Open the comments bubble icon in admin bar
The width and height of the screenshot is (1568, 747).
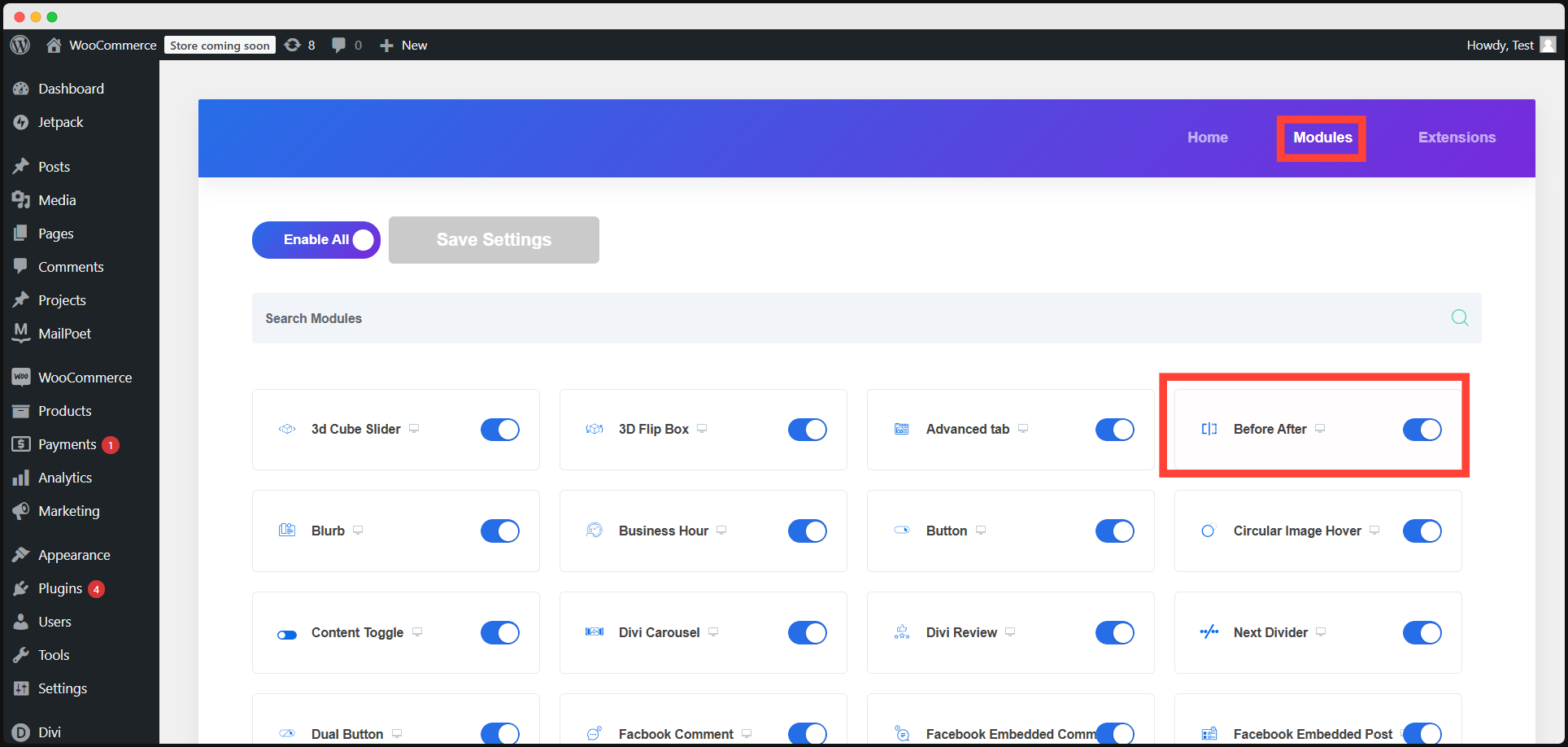tap(338, 45)
